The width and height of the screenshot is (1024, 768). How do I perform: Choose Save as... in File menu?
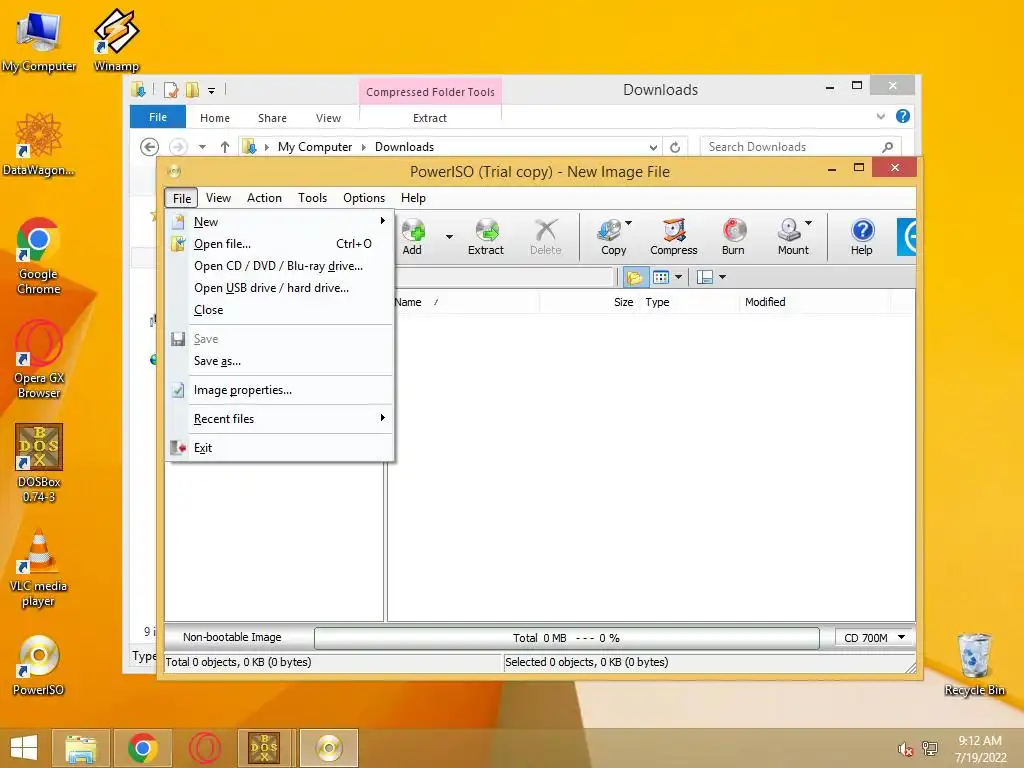[280, 361]
